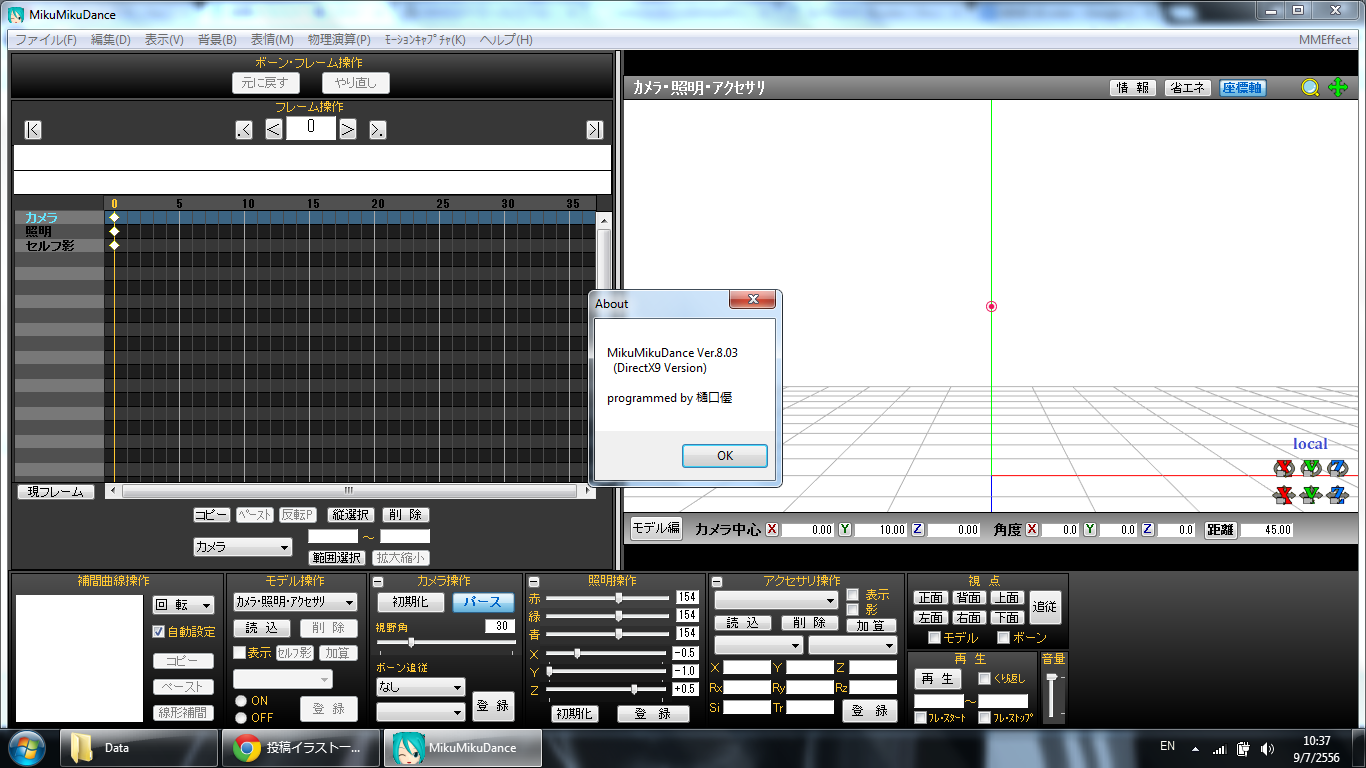Screen dimensions: 1366x768
Task: Open the Data folder from the taskbar
Action: tap(138, 748)
